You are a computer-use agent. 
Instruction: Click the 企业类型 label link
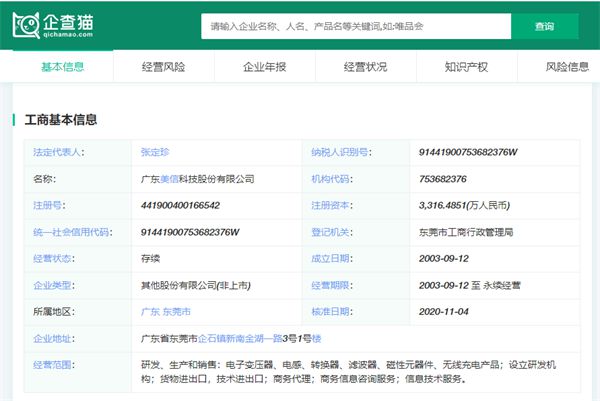point(52,285)
